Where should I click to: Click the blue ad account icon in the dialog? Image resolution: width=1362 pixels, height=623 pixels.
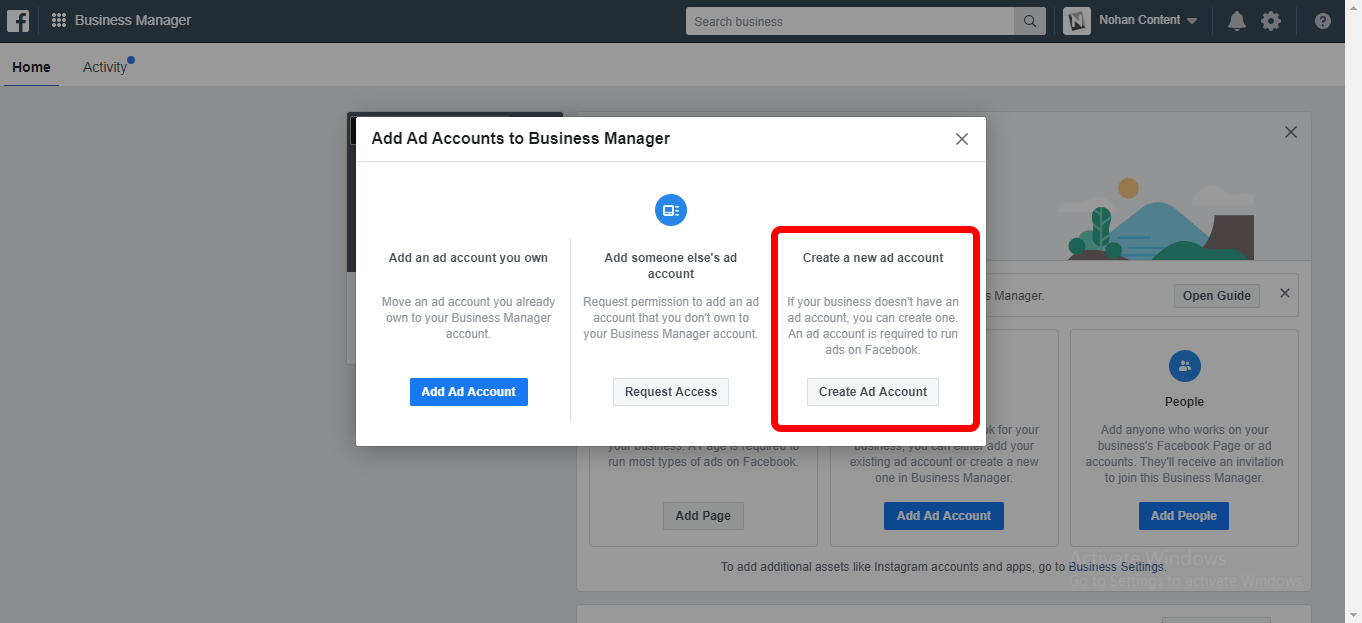point(671,210)
